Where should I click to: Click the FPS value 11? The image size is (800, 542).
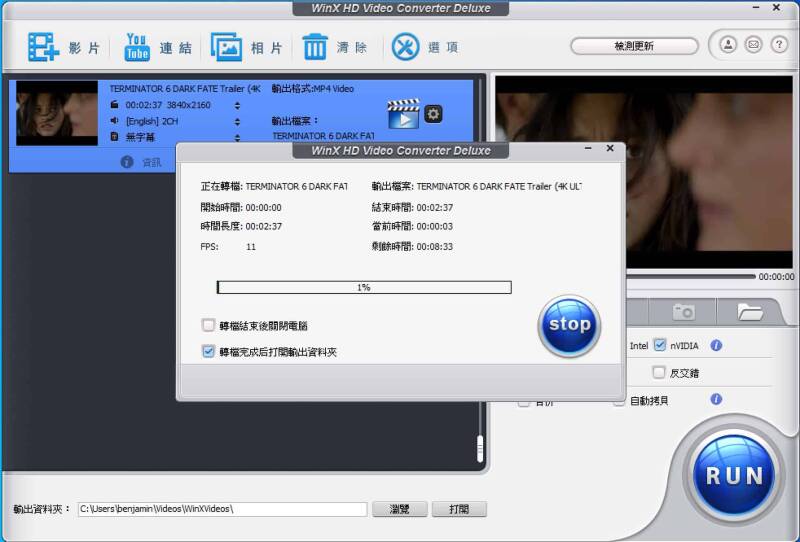pos(251,247)
